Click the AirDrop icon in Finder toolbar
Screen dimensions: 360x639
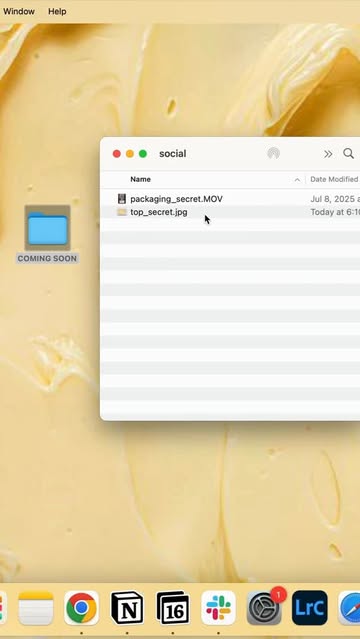[274, 154]
